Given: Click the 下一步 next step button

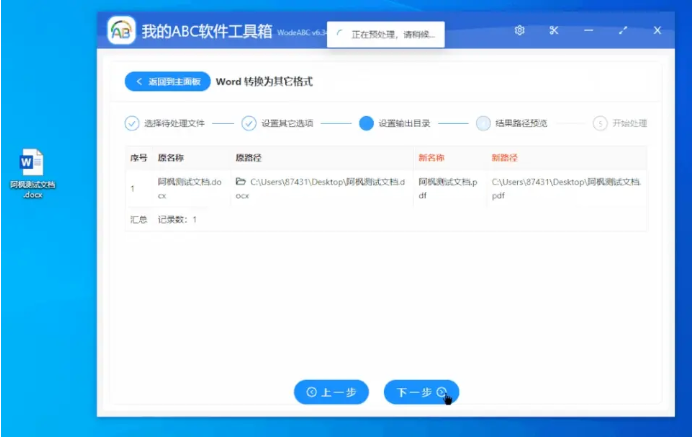Looking at the screenshot, I should (421, 392).
